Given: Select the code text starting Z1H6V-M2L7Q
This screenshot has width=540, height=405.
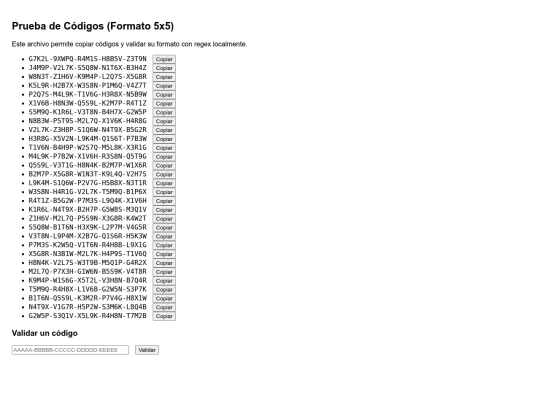Looking at the screenshot, I should click(x=87, y=219).
